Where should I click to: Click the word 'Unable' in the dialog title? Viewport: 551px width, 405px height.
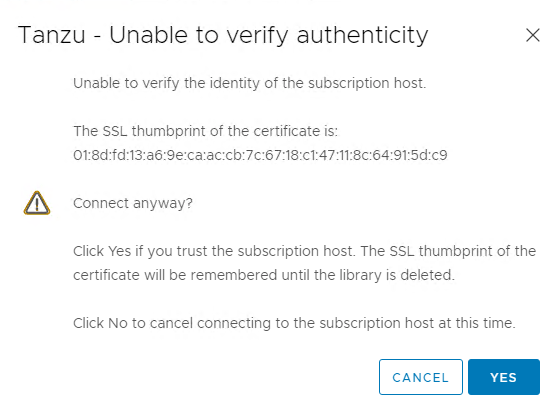tap(149, 35)
